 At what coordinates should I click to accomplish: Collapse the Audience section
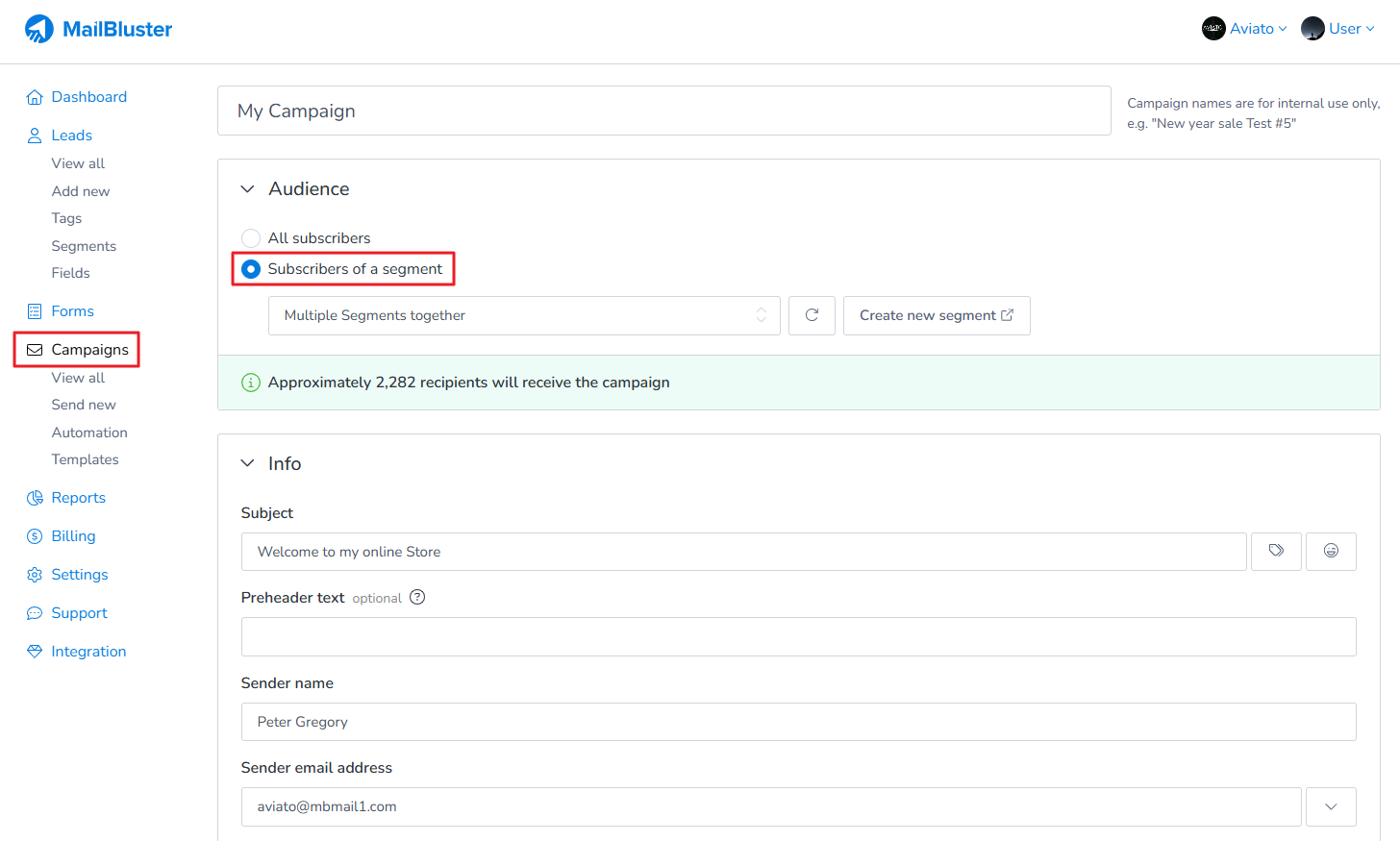(248, 189)
